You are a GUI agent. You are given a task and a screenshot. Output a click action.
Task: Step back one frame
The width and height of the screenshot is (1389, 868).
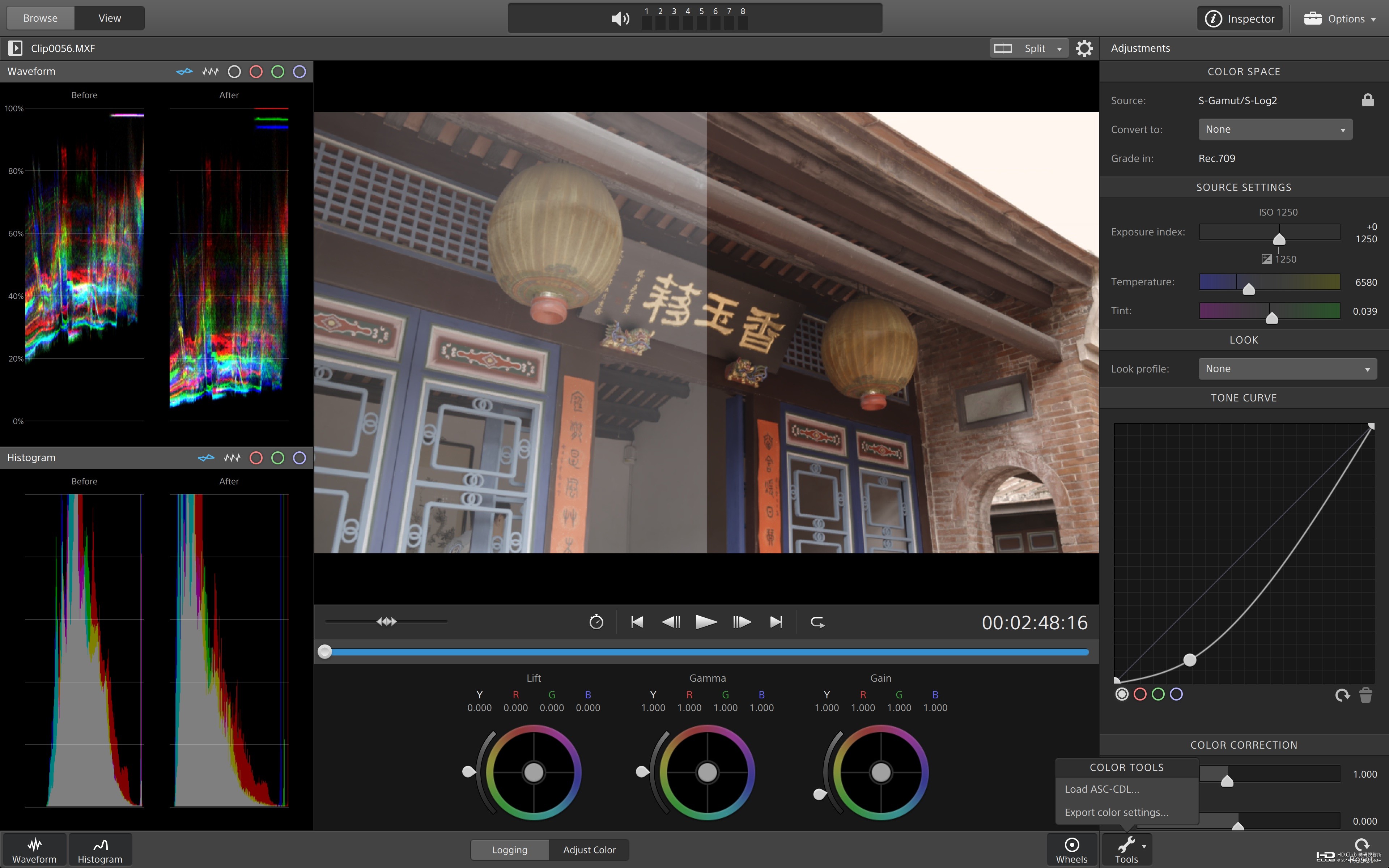[671, 622]
